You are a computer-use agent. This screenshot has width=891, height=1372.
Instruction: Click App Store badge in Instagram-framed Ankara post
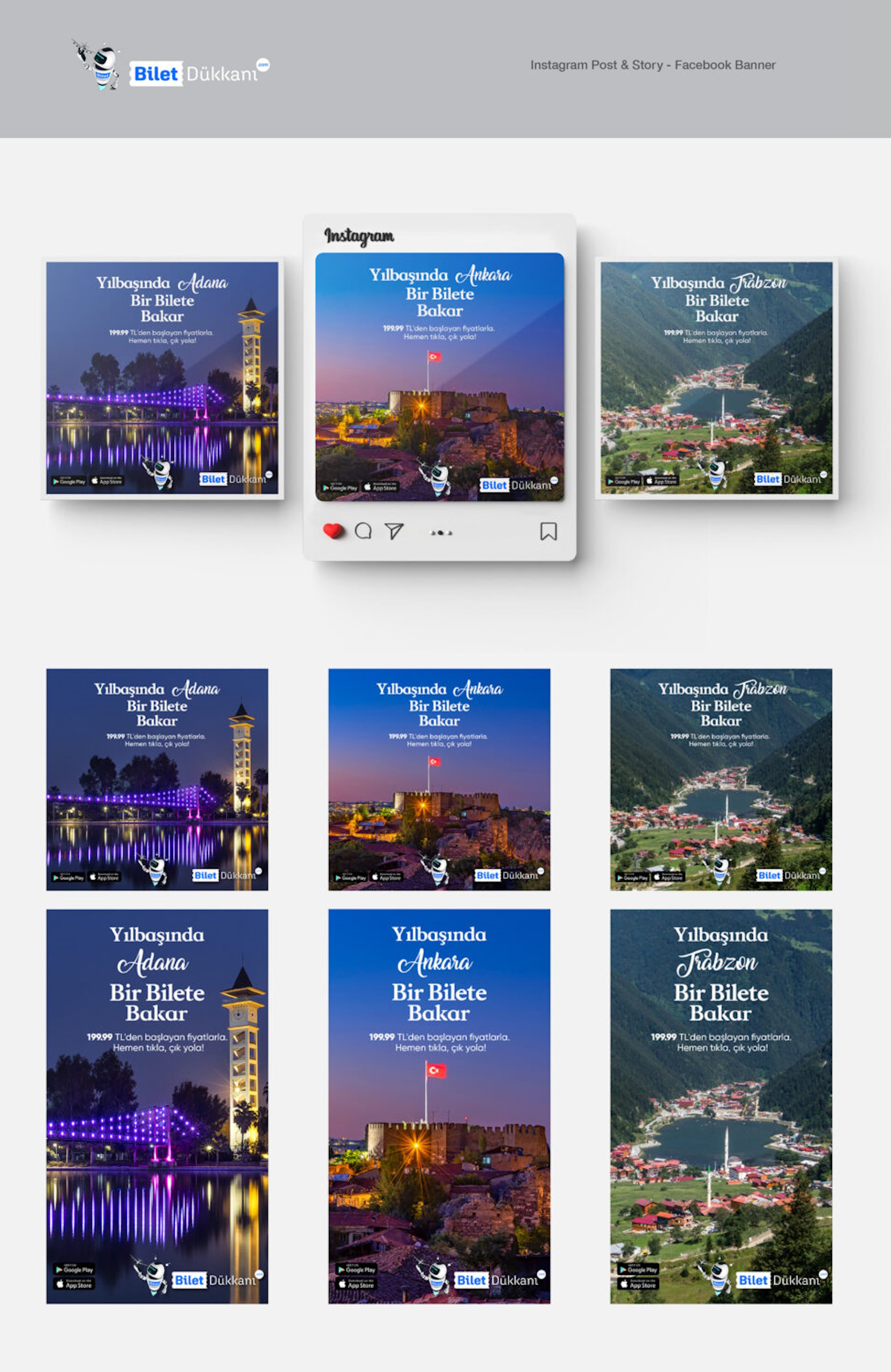[x=380, y=488]
